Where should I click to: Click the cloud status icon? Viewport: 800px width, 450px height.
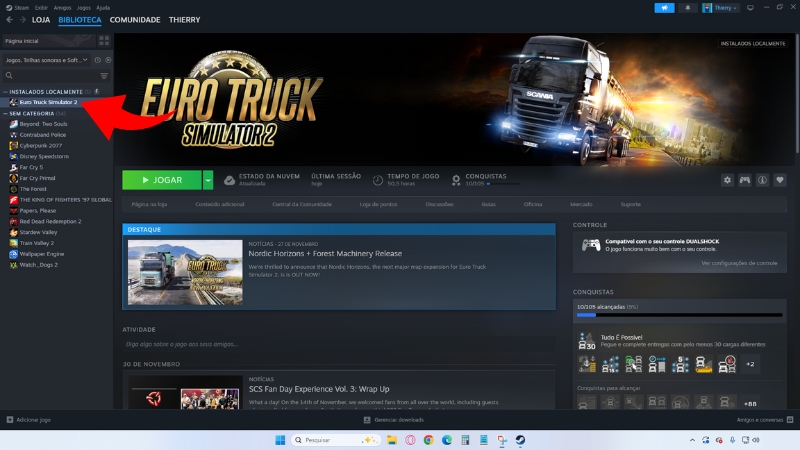230,180
